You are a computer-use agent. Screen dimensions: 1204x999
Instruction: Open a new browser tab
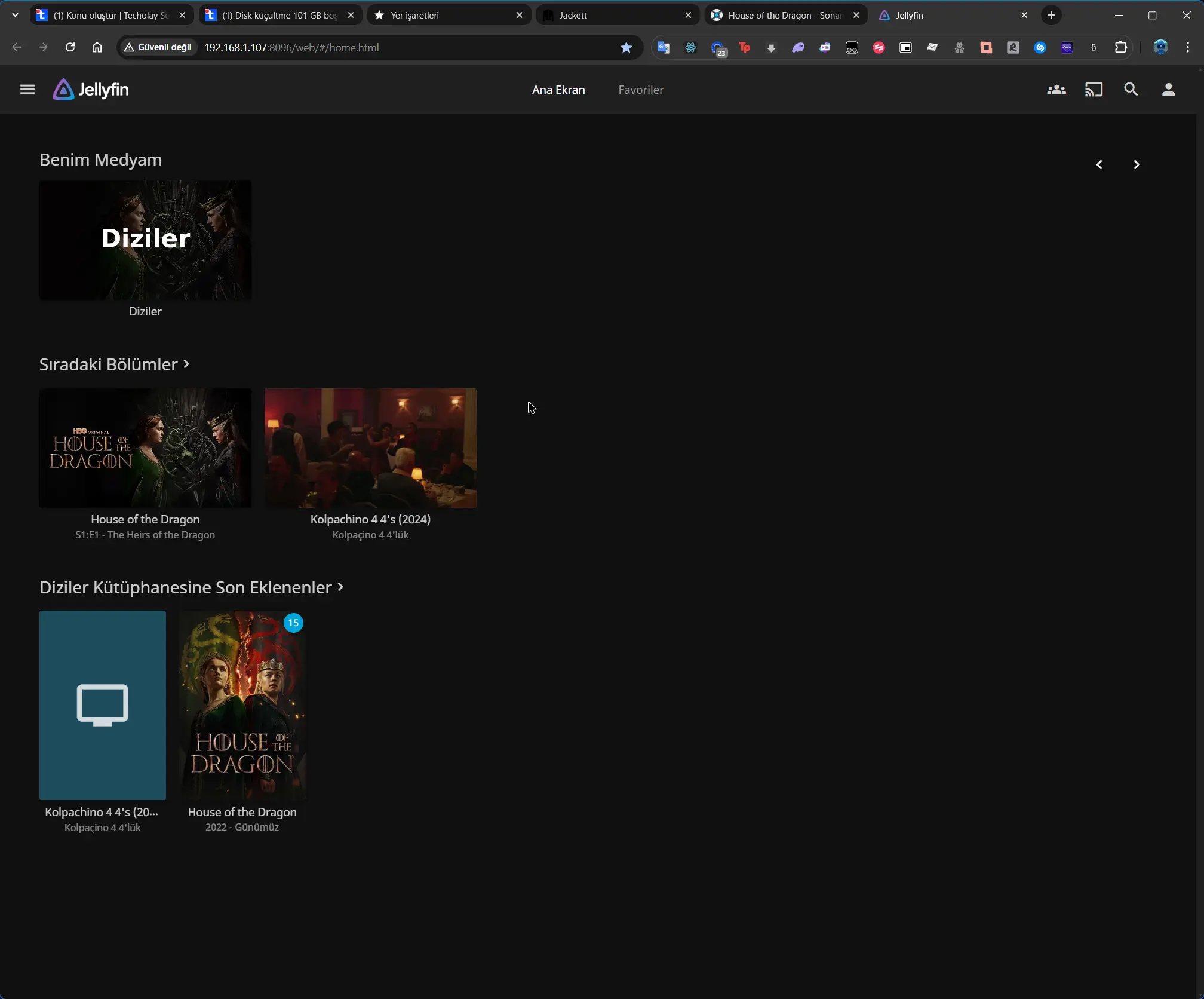[x=1051, y=16]
